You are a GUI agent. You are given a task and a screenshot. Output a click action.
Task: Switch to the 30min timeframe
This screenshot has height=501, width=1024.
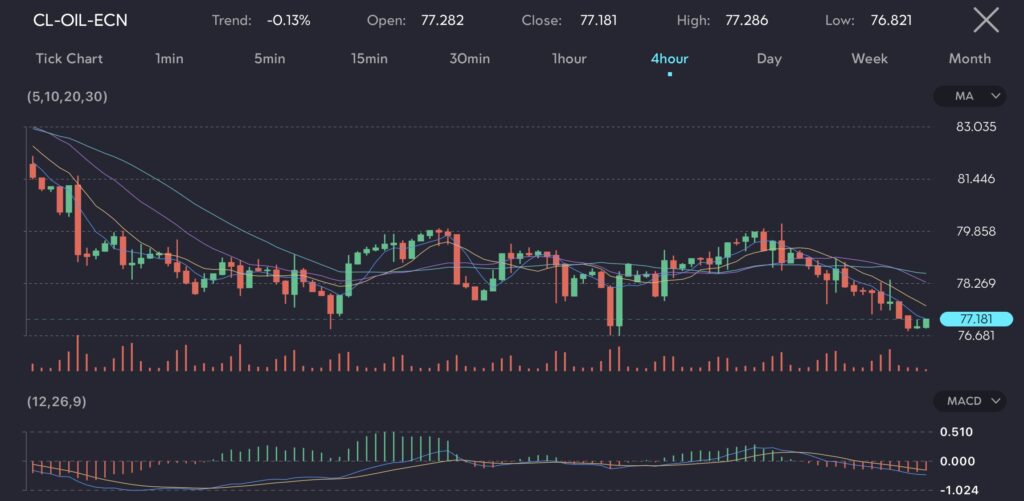pos(469,59)
